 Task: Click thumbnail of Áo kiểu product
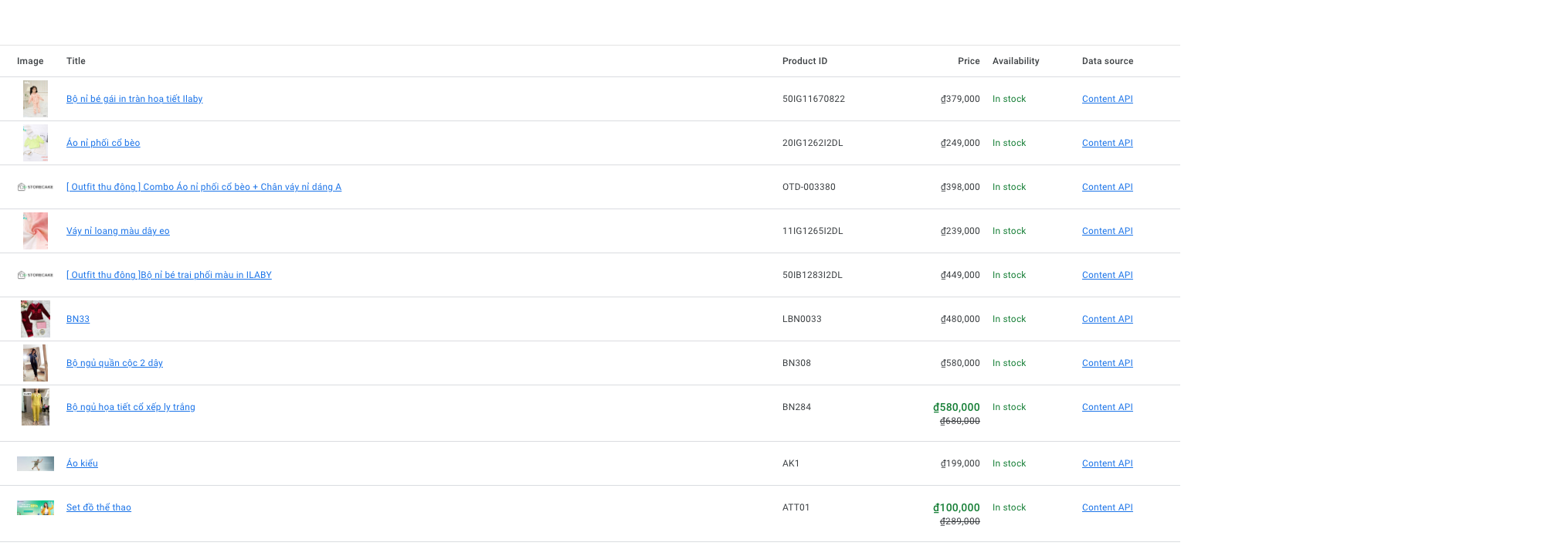pos(36,463)
